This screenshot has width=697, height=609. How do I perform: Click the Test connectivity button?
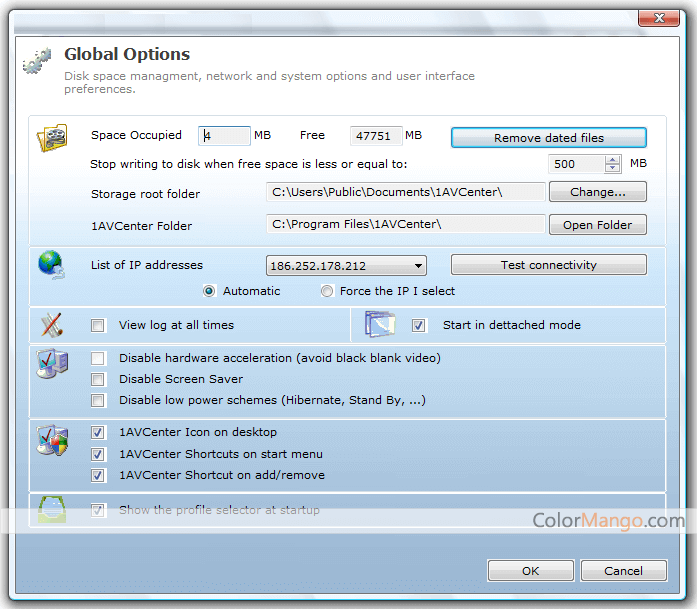548,265
